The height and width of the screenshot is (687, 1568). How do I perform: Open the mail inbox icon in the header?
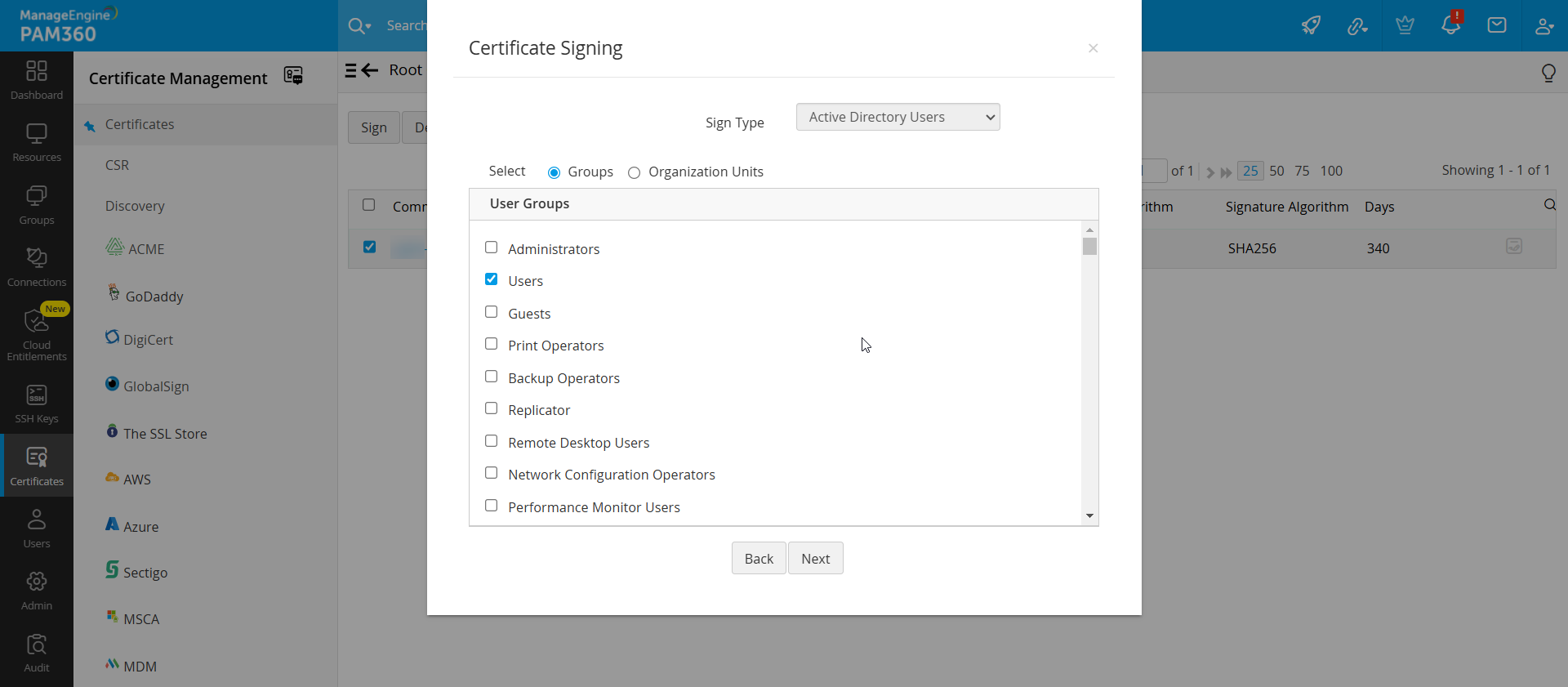click(x=1497, y=25)
